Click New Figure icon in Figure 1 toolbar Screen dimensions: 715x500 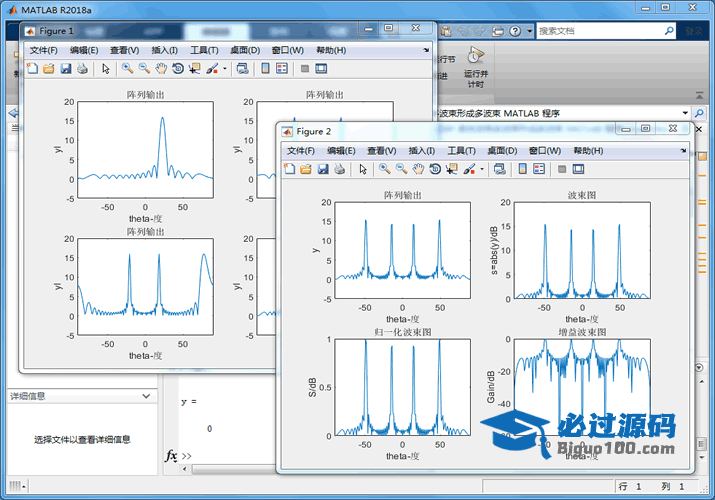[x=32, y=69]
